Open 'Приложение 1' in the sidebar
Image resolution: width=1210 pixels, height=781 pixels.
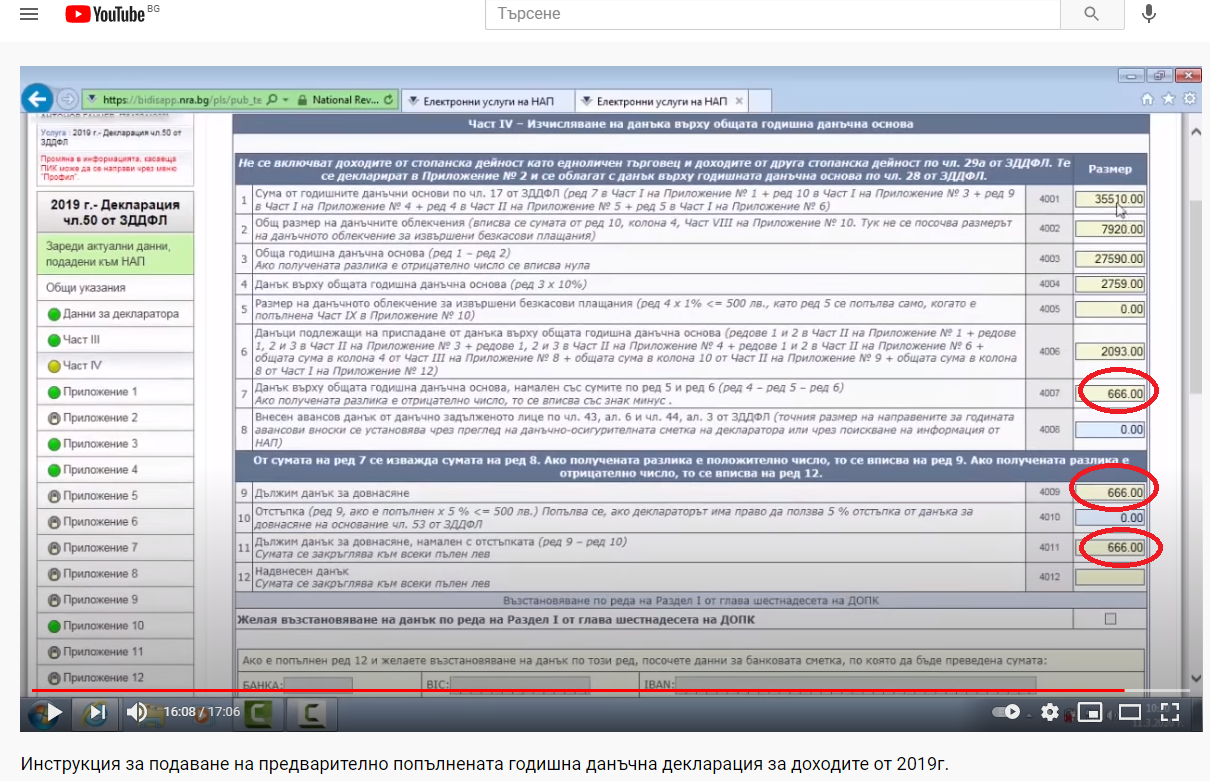115,392
